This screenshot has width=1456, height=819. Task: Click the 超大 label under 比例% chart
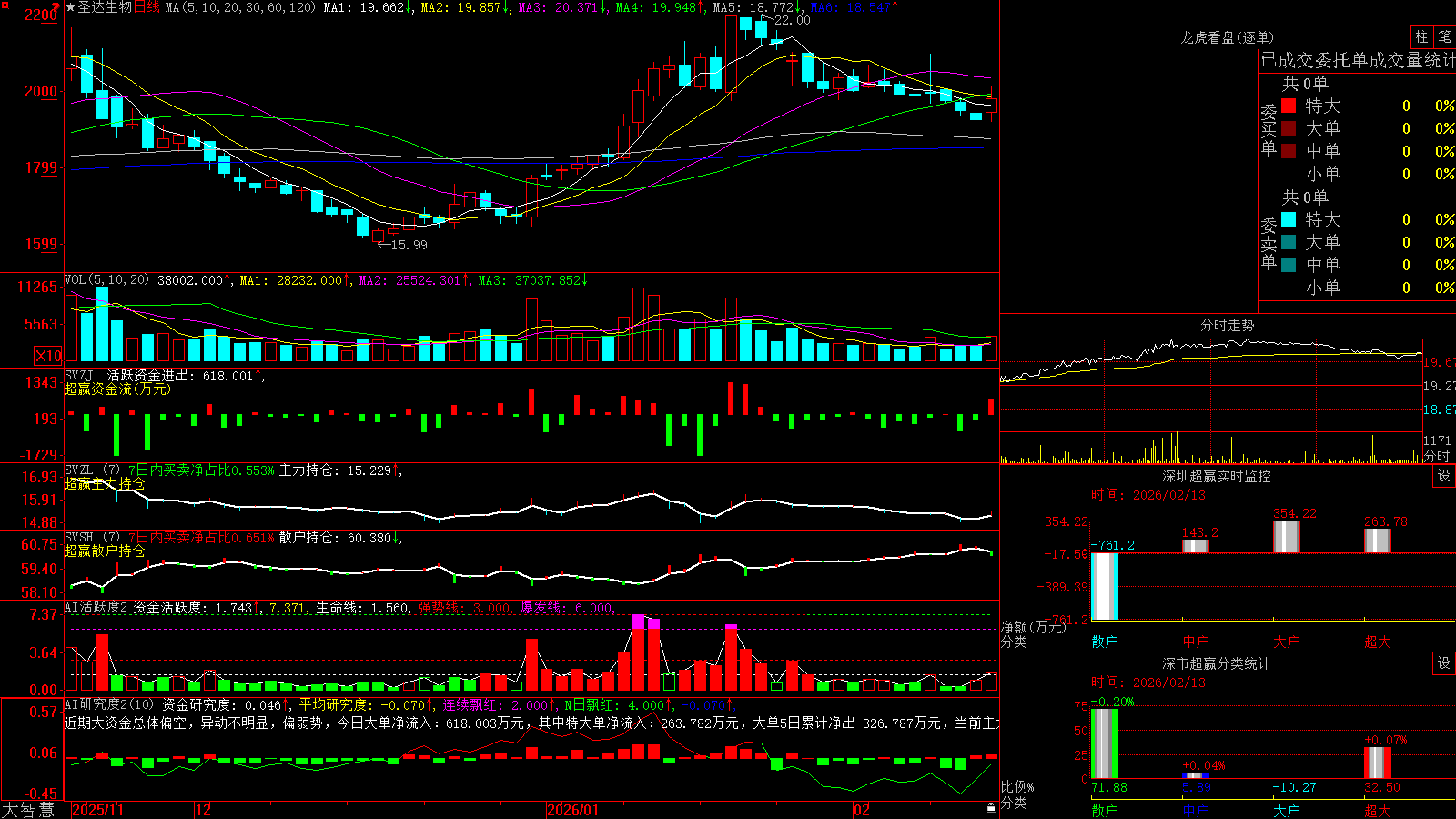click(1378, 810)
